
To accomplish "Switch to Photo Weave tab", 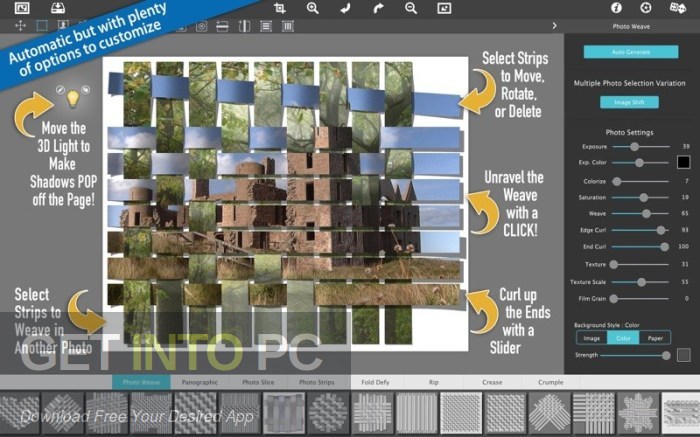I will pos(141,382).
